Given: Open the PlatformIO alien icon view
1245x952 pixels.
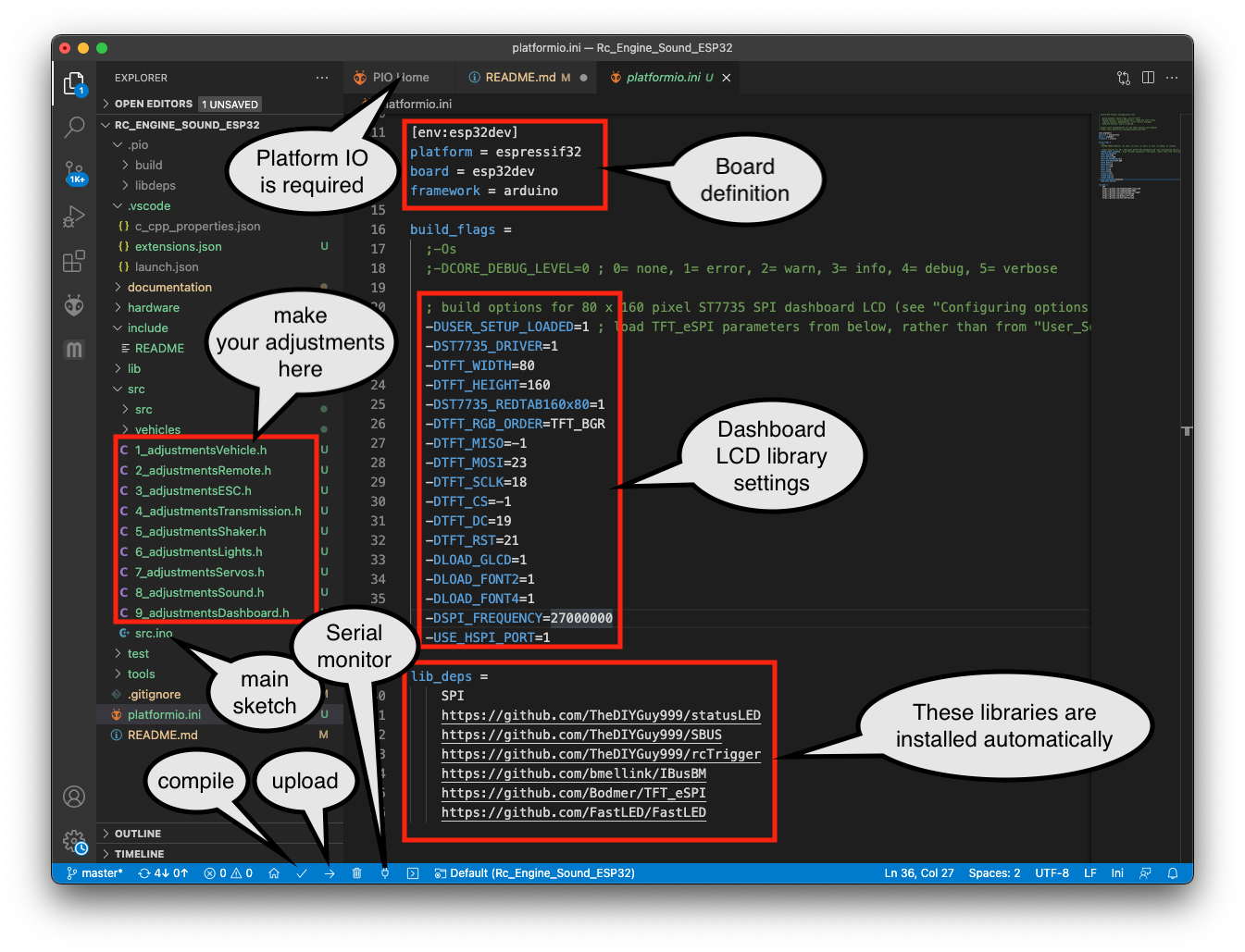Looking at the screenshot, I should (74, 304).
